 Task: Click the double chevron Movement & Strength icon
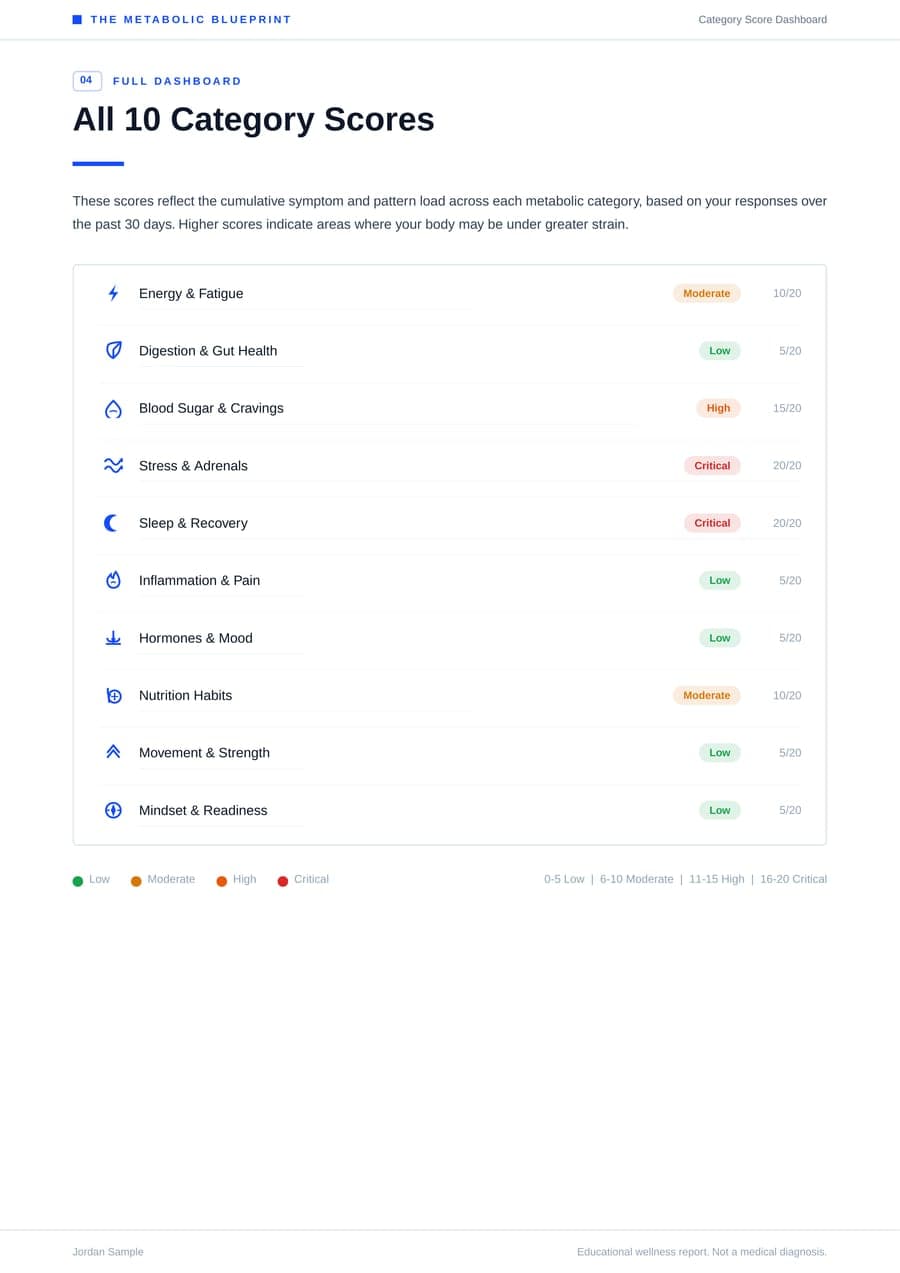(x=113, y=752)
